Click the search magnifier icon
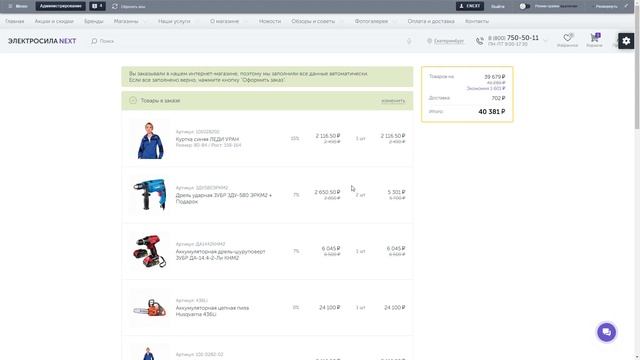The image size is (640, 360). coord(94,41)
